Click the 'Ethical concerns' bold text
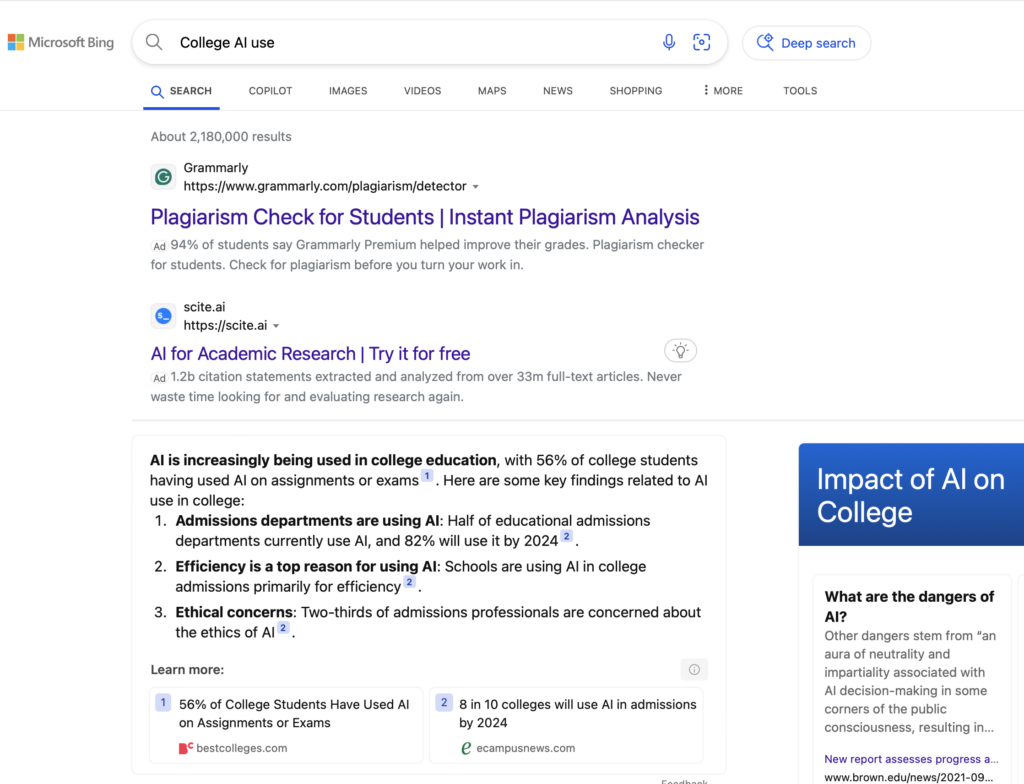This screenshot has height=784, width=1024. click(x=235, y=612)
